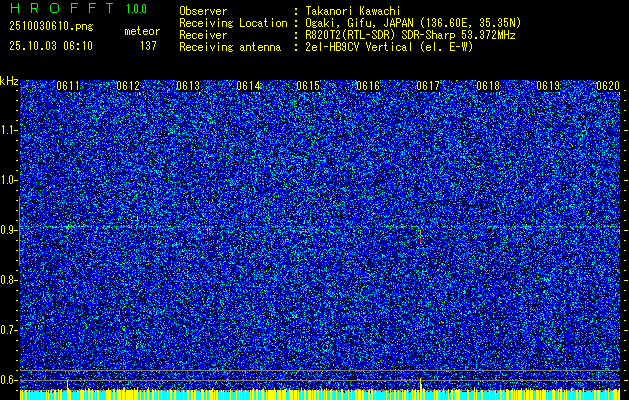The width and height of the screenshot is (629, 400).
Task: Click the 0615 time marker
Action: (308, 86)
